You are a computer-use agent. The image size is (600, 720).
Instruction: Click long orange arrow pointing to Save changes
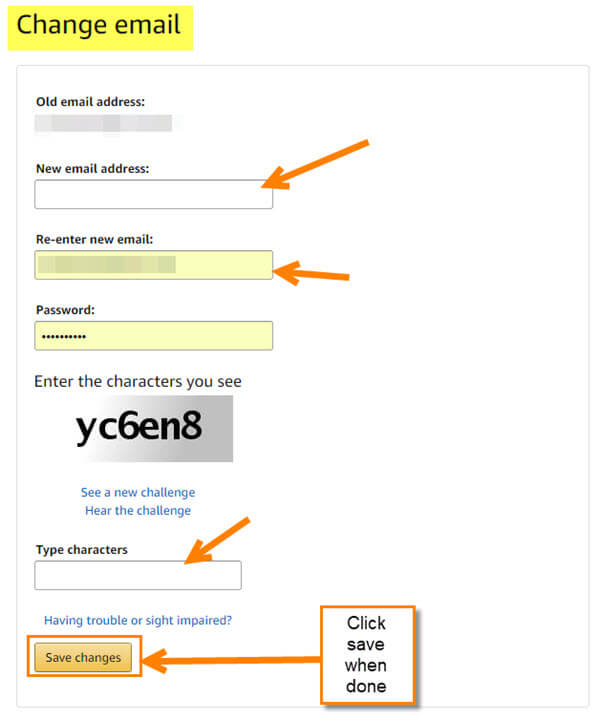pos(232,661)
